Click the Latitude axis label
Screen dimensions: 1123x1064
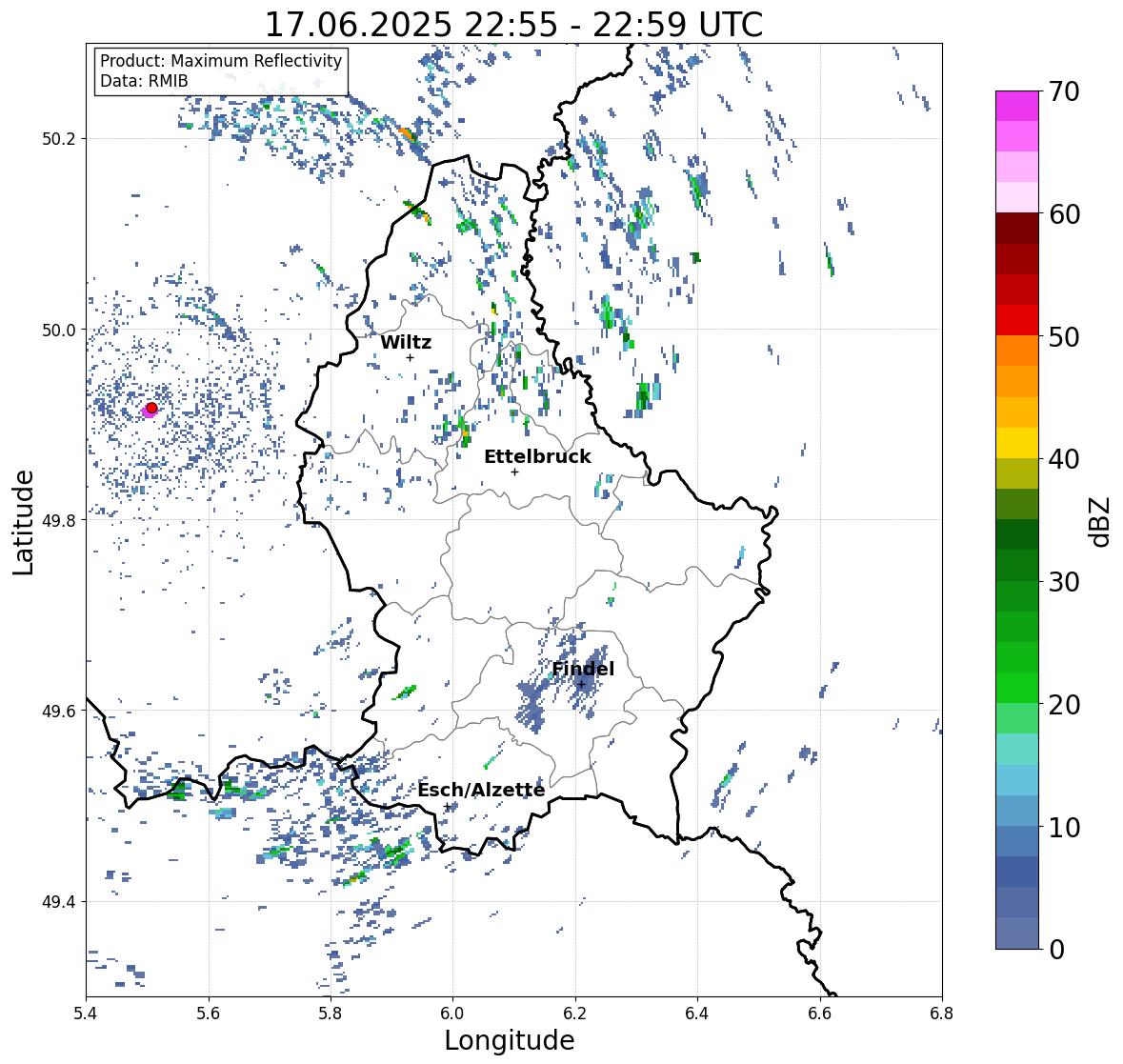(x=24, y=522)
